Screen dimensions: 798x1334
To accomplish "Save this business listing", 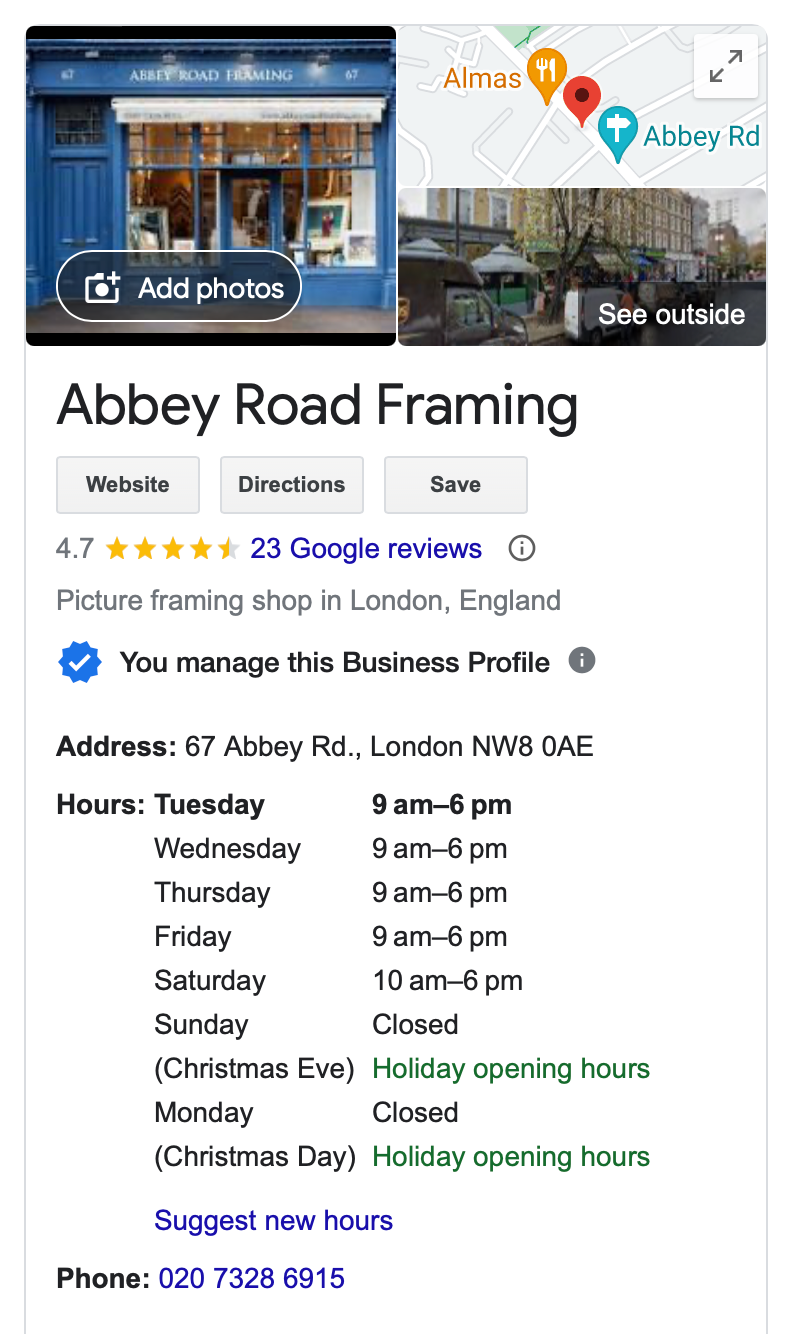I will click(455, 484).
